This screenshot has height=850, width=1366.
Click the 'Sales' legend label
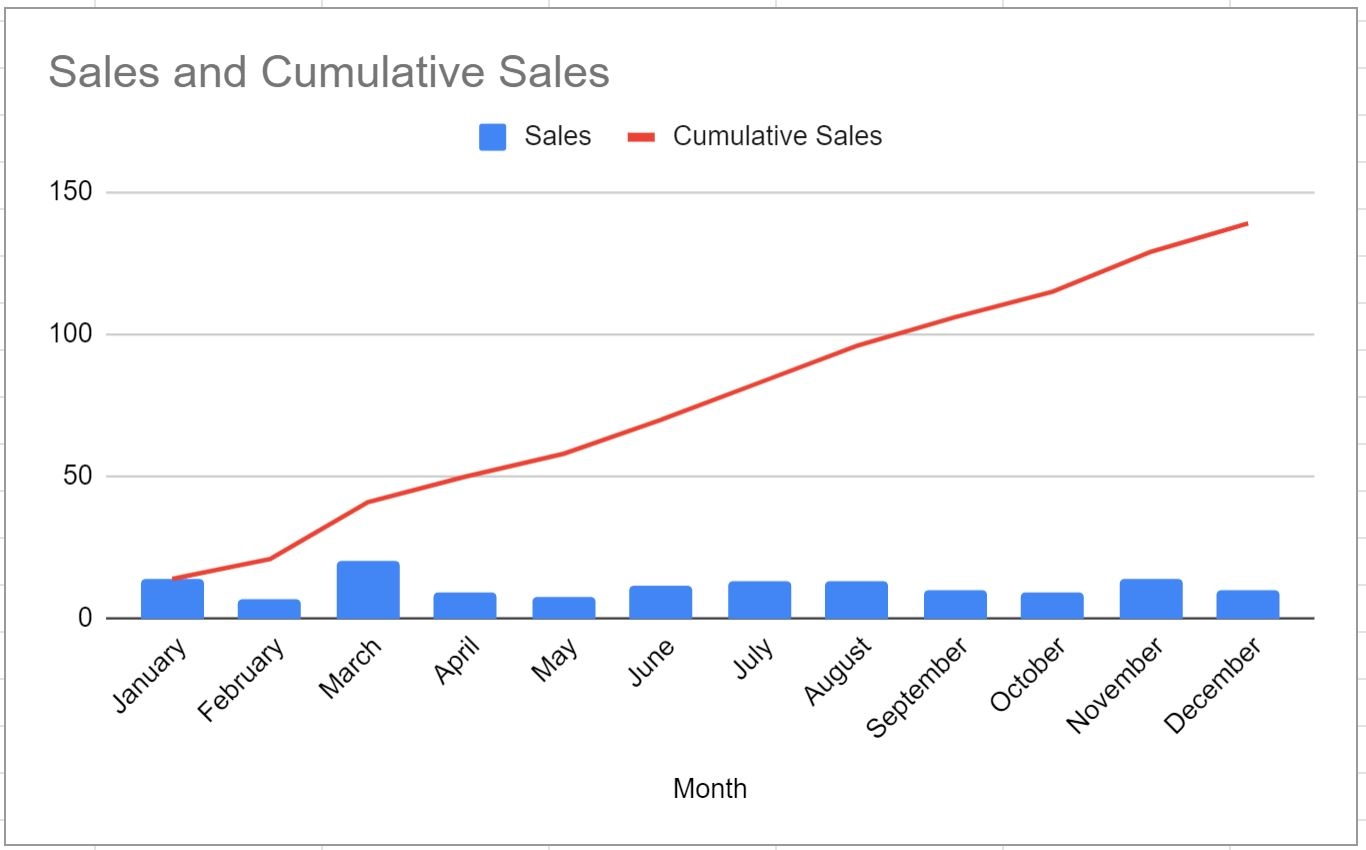(557, 136)
